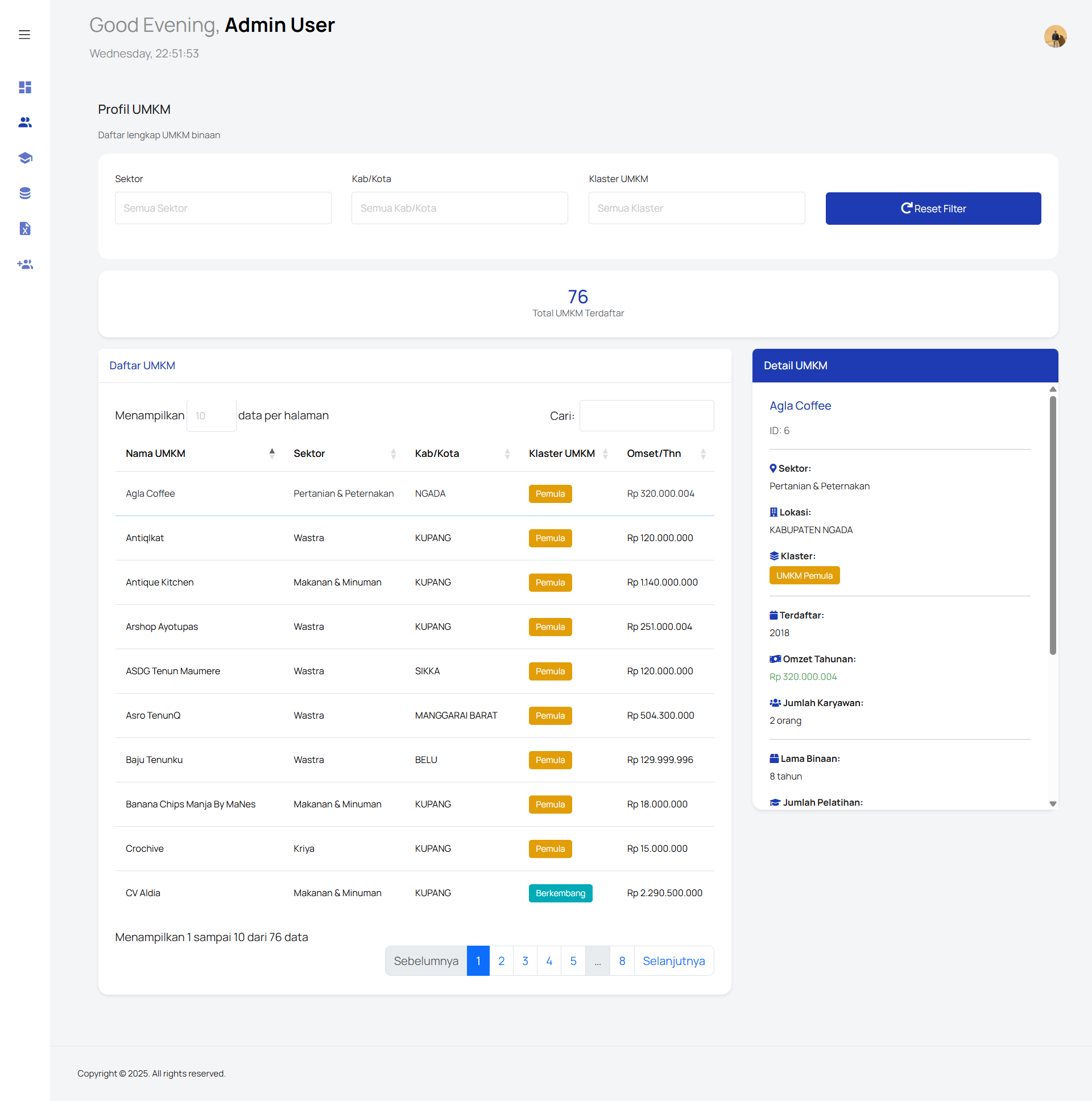Expand the Semua Klaster dropdown

click(696, 208)
